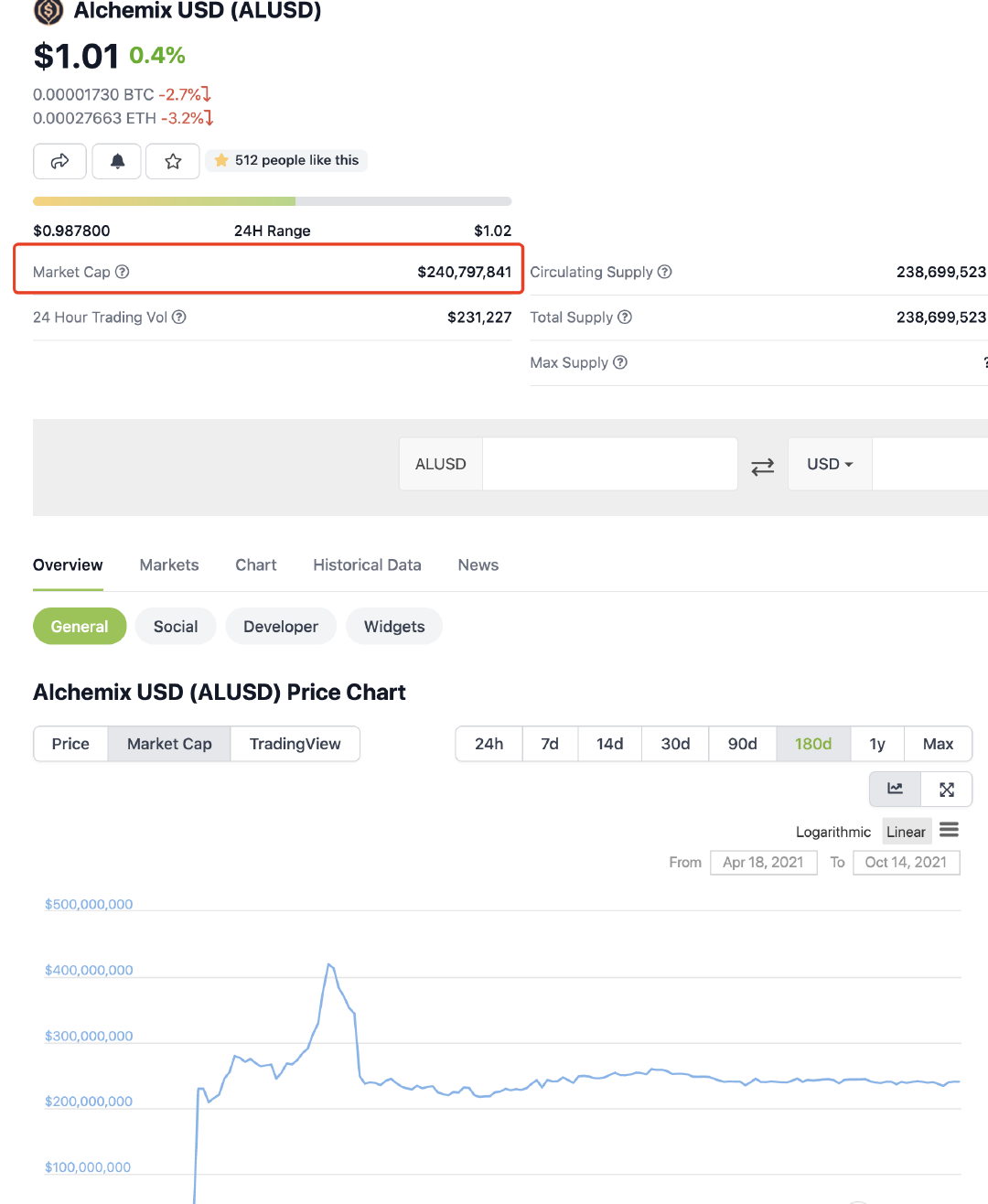This screenshot has height=1204, width=988.
Task: Switch chart scale to Logarithmic
Action: coord(832,832)
